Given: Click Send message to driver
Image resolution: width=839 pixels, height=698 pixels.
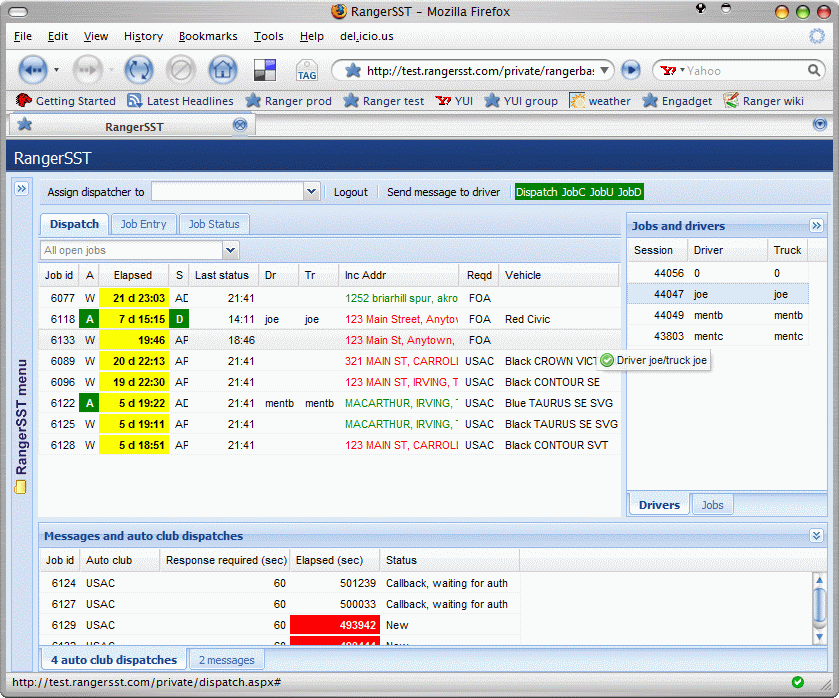Looking at the screenshot, I should [443, 192].
